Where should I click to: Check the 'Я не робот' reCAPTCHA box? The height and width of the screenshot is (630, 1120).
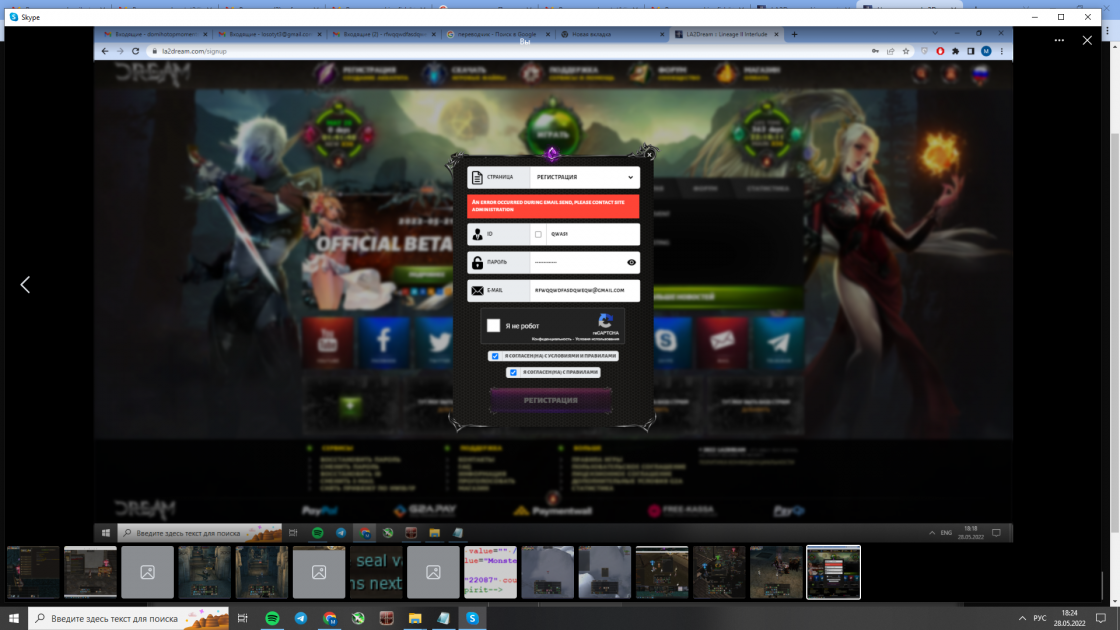coord(494,325)
